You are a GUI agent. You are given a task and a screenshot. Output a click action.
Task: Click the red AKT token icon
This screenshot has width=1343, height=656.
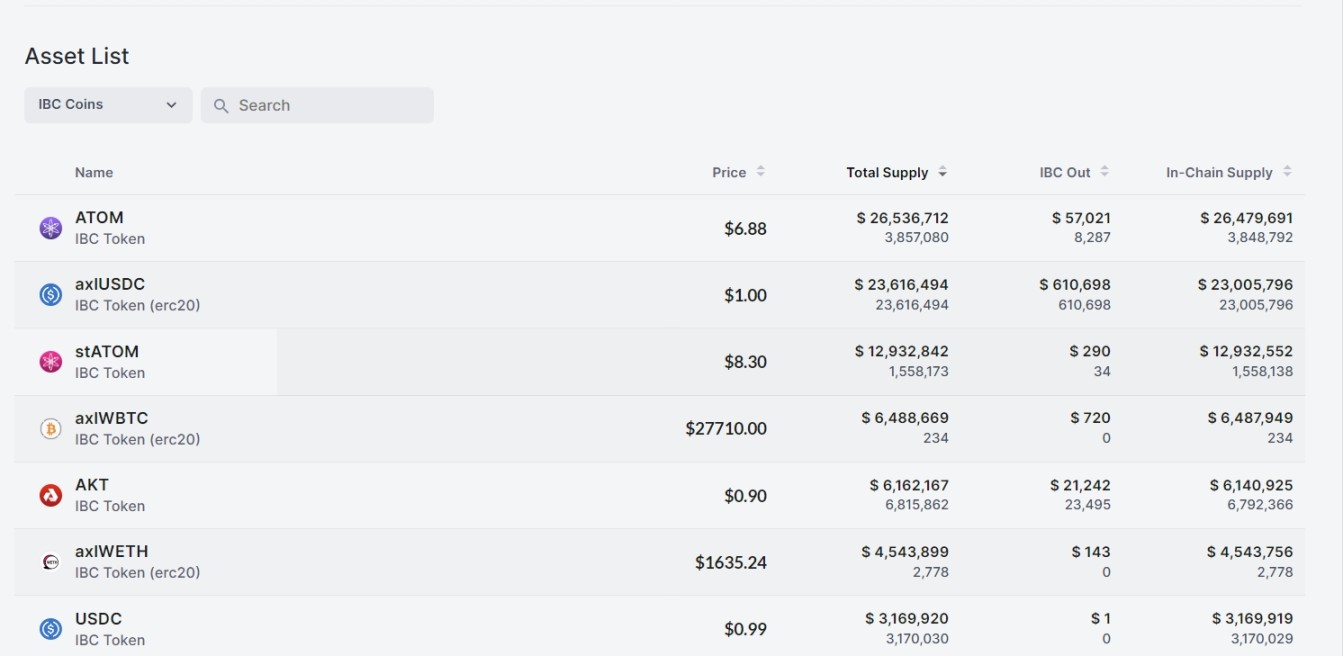point(50,495)
